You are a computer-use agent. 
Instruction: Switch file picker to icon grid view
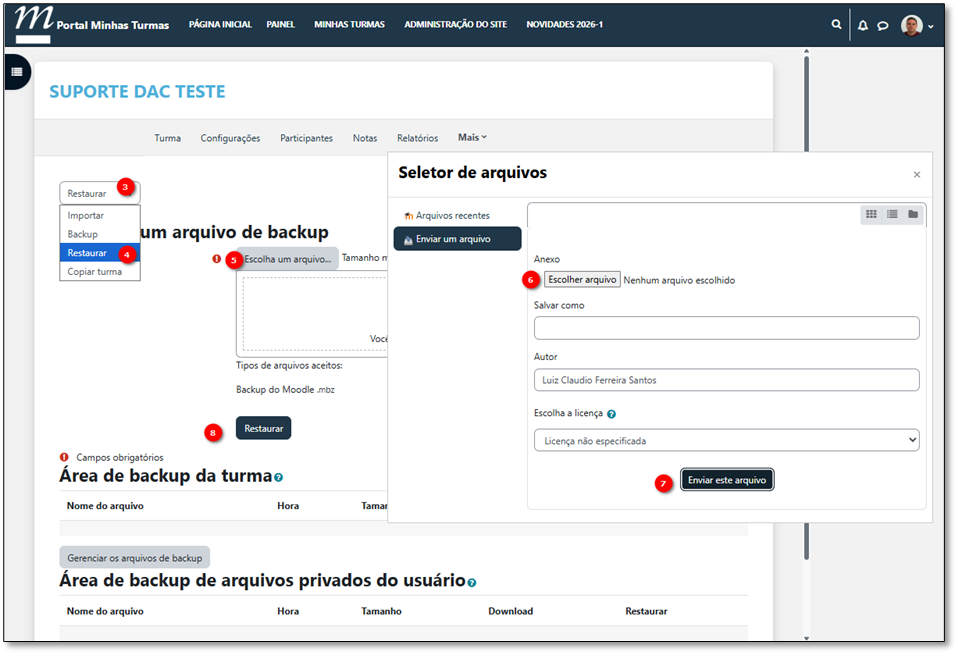(871, 214)
